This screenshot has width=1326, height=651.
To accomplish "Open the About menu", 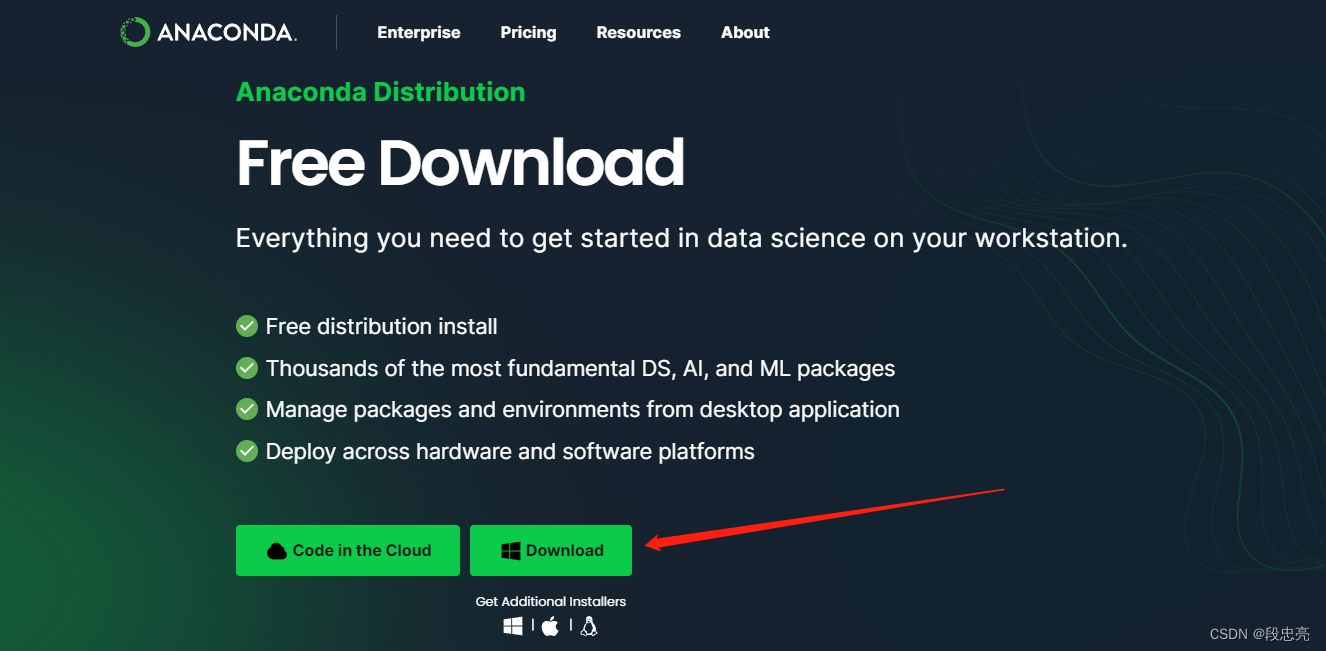I will [745, 32].
